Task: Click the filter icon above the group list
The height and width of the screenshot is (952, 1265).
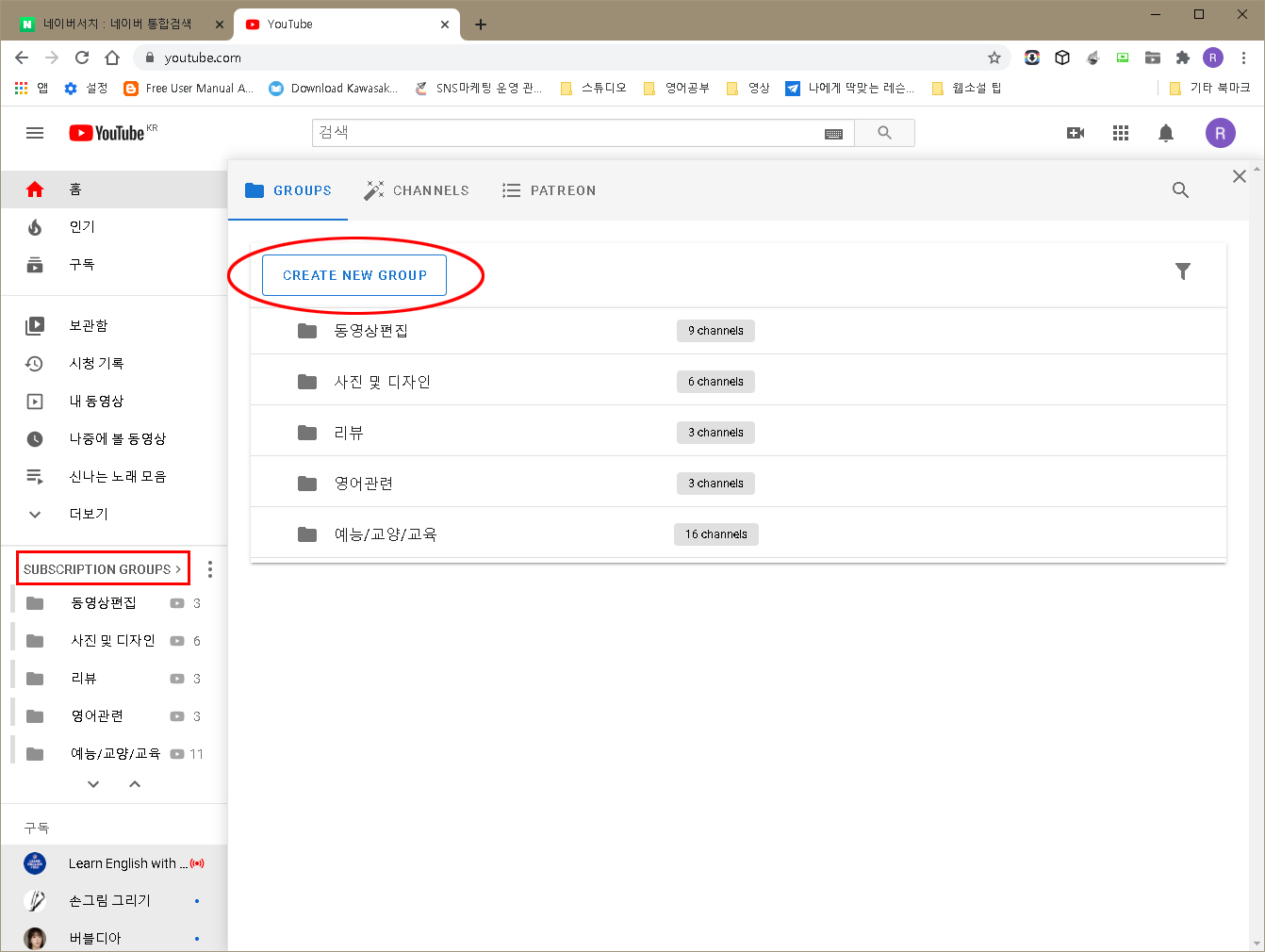Action: pyautogui.click(x=1183, y=271)
